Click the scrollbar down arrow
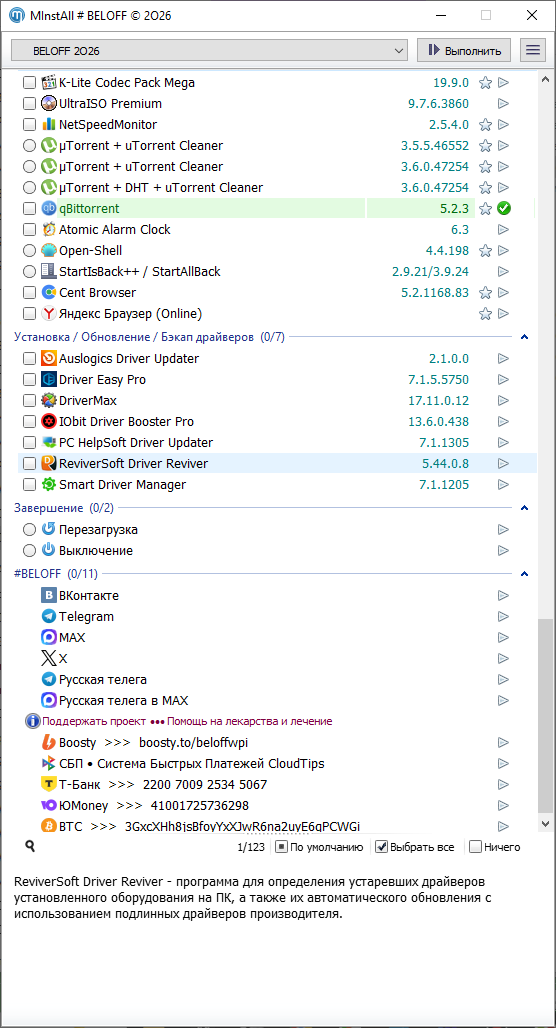This screenshot has height=1028, width=556. click(545, 822)
